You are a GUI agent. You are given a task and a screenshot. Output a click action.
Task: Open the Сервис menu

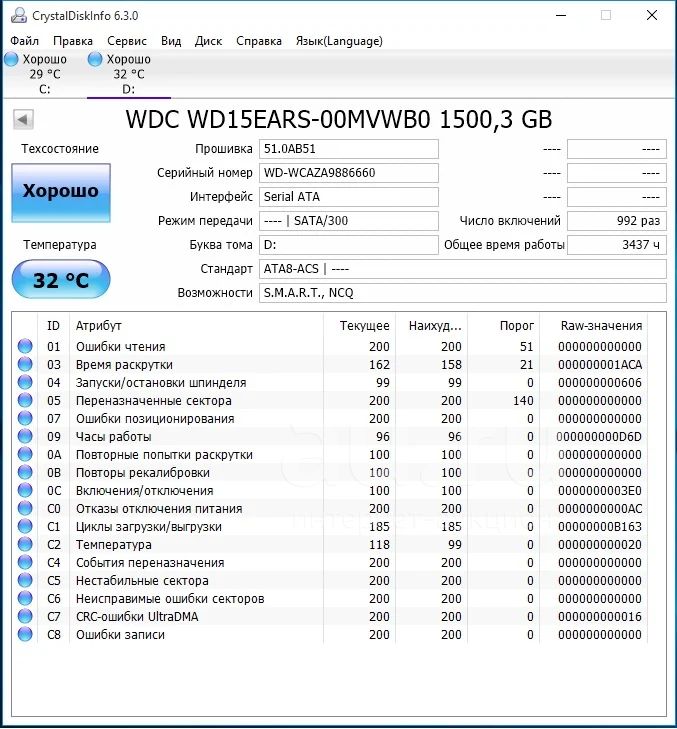coord(127,41)
